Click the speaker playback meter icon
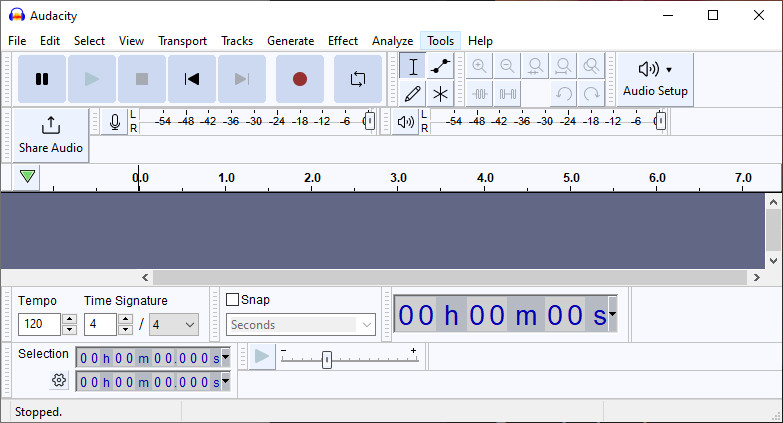This screenshot has height=423, width=783. click(405, 122)
